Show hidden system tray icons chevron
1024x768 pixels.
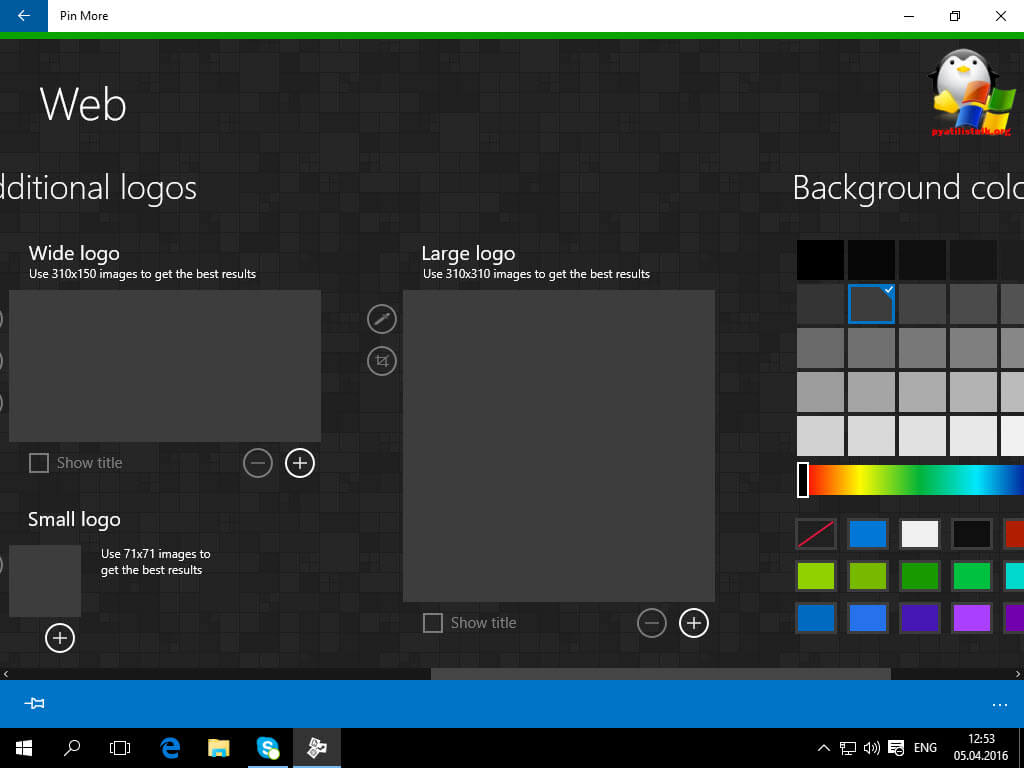(x=823, y=748)
